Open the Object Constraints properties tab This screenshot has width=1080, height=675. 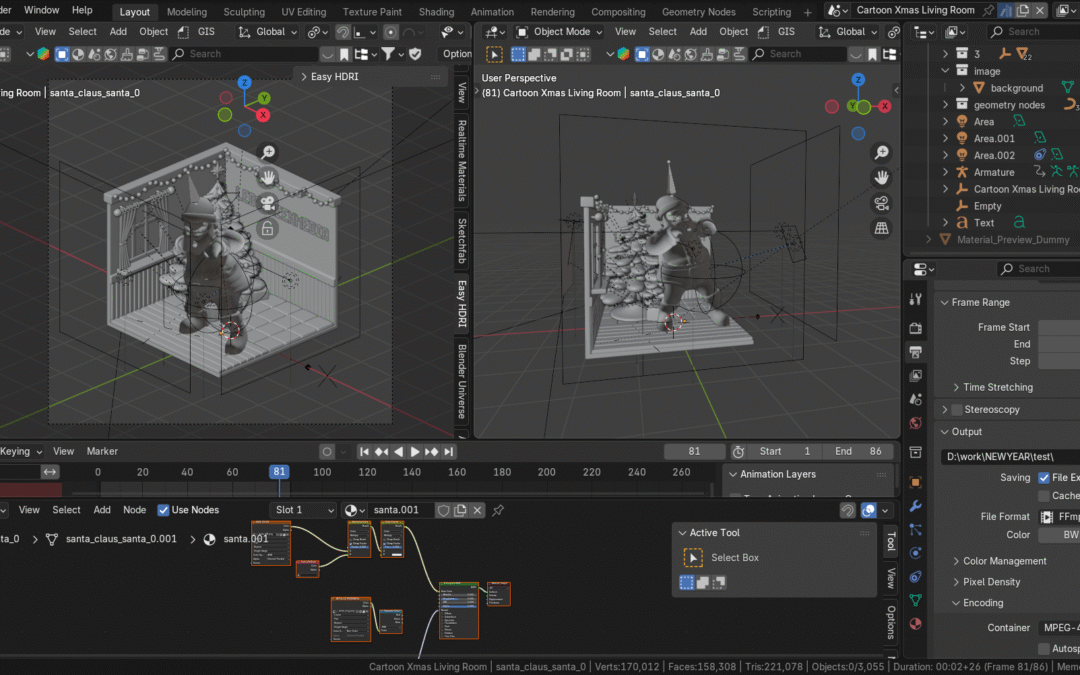click(915, 577)
